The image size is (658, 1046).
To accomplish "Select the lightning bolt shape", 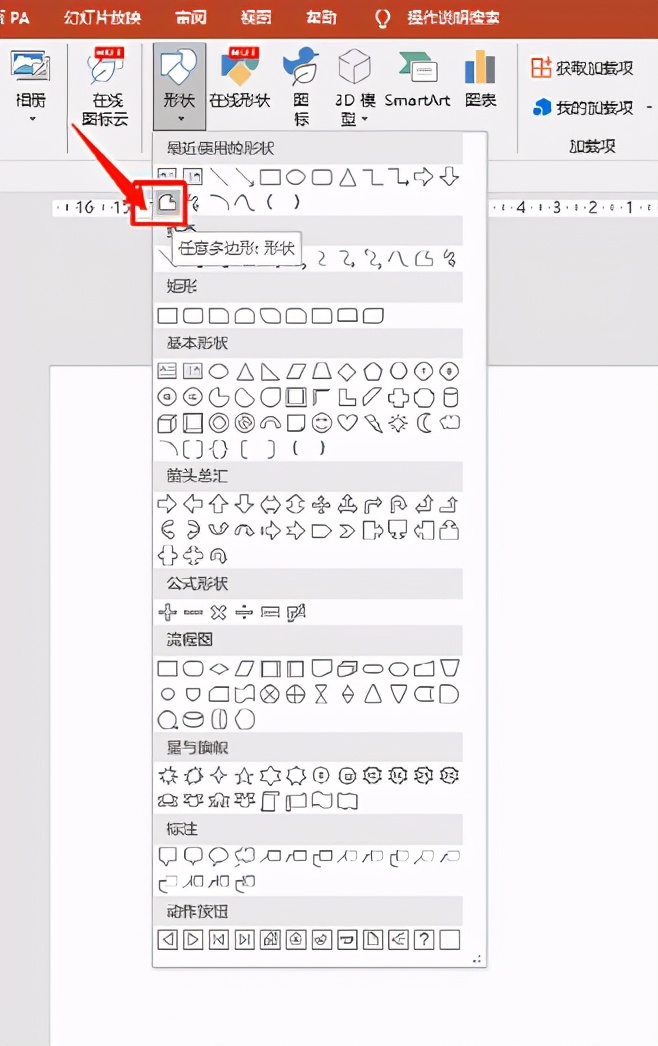I will click(373, 423).
